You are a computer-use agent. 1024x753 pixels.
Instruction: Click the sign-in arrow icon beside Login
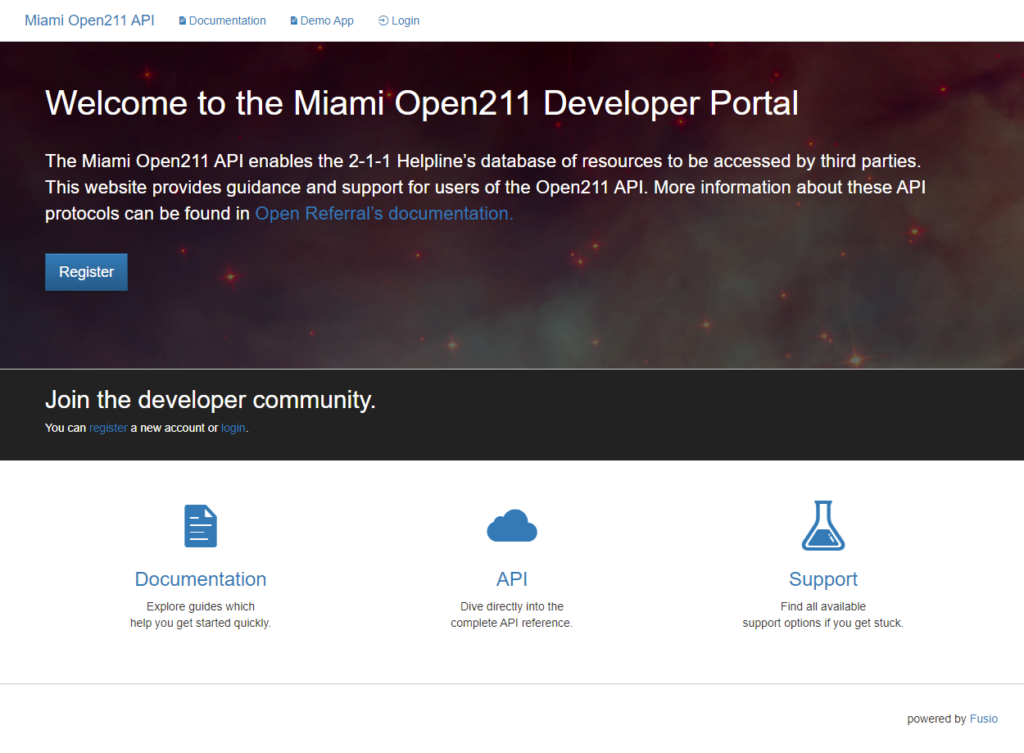(x=383, y=21)
